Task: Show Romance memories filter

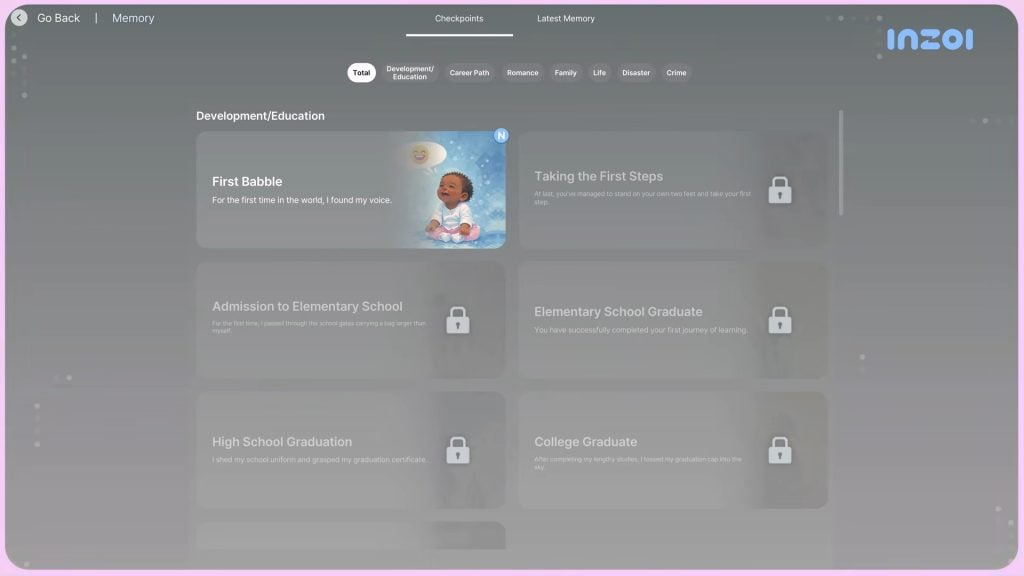Action: (522, 73)
